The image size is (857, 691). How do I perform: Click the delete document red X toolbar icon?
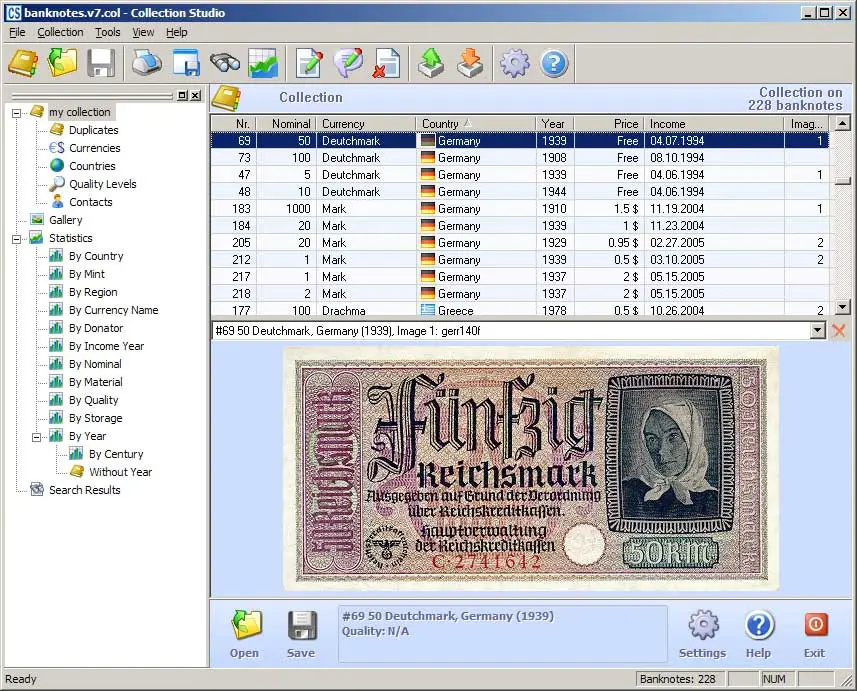coord(387,63)
